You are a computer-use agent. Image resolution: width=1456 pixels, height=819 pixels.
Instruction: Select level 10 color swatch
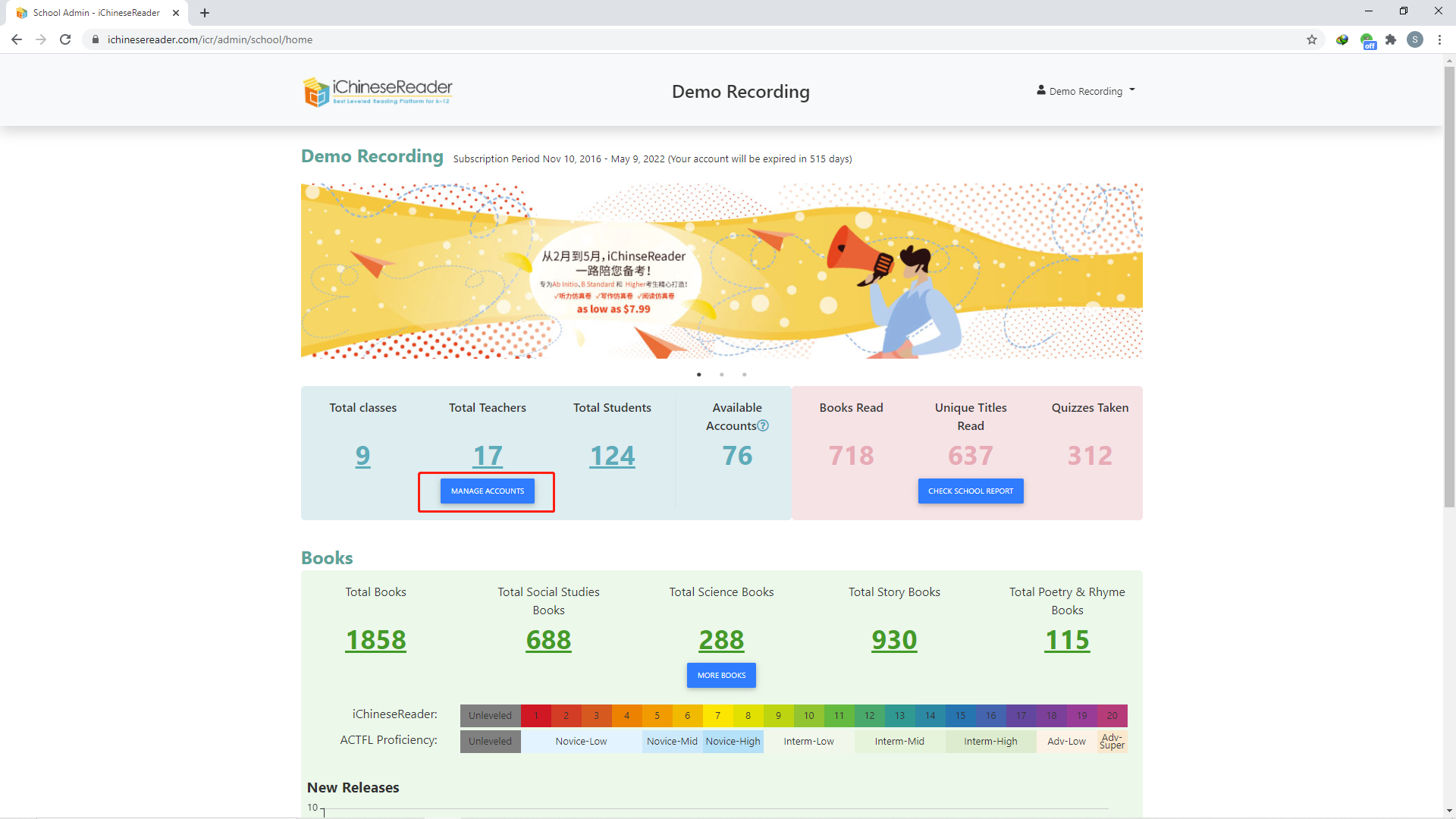point(809,716)
